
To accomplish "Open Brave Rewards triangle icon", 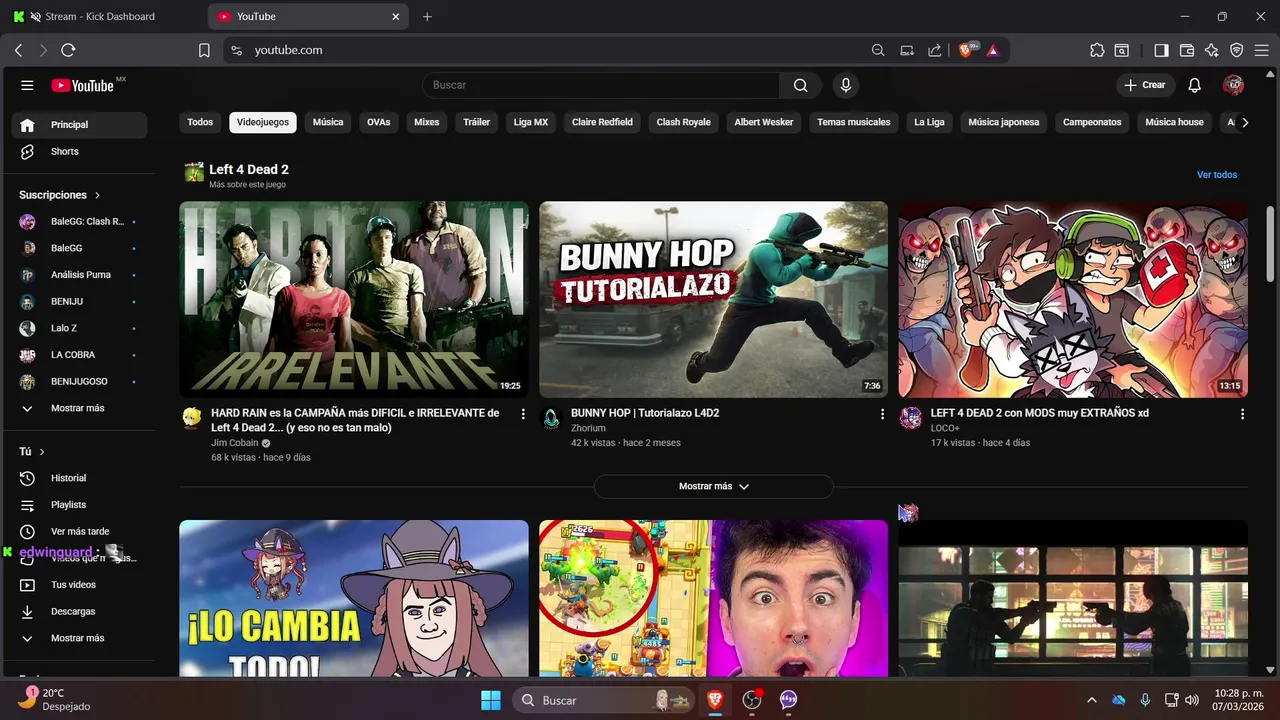I will pos(993,50).
